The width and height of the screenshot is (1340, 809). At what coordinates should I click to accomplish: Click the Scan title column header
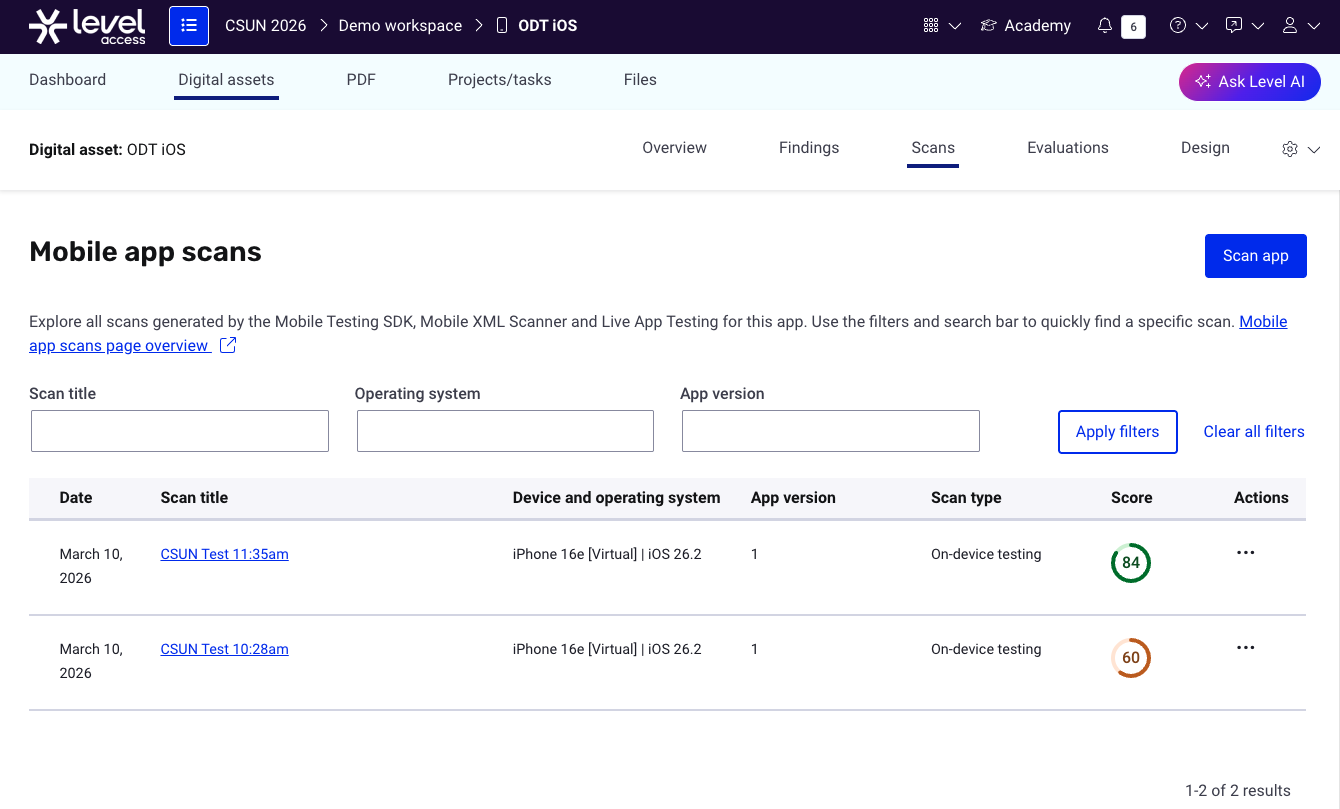(x=194, y=498)
